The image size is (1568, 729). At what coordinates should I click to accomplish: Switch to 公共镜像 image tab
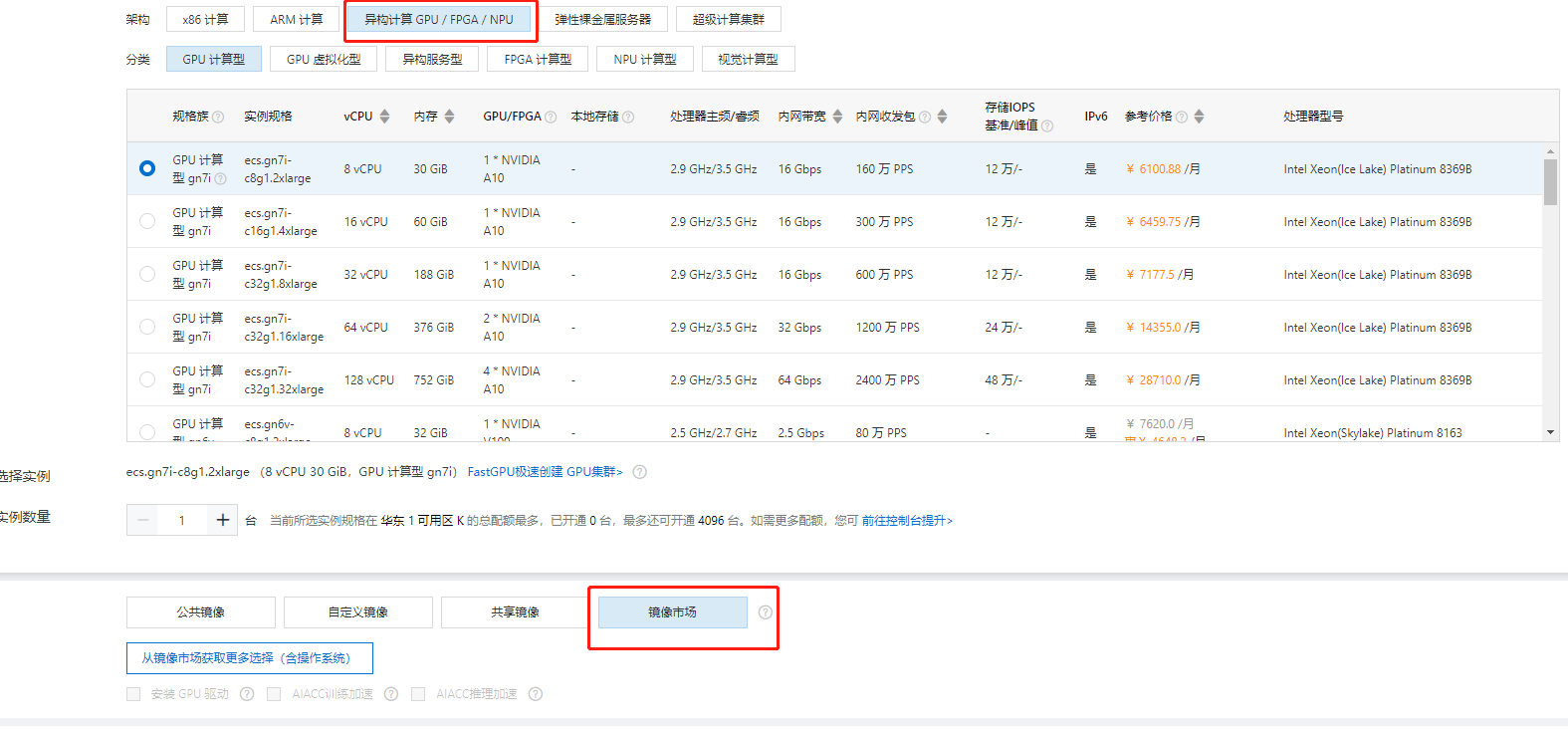201,612
